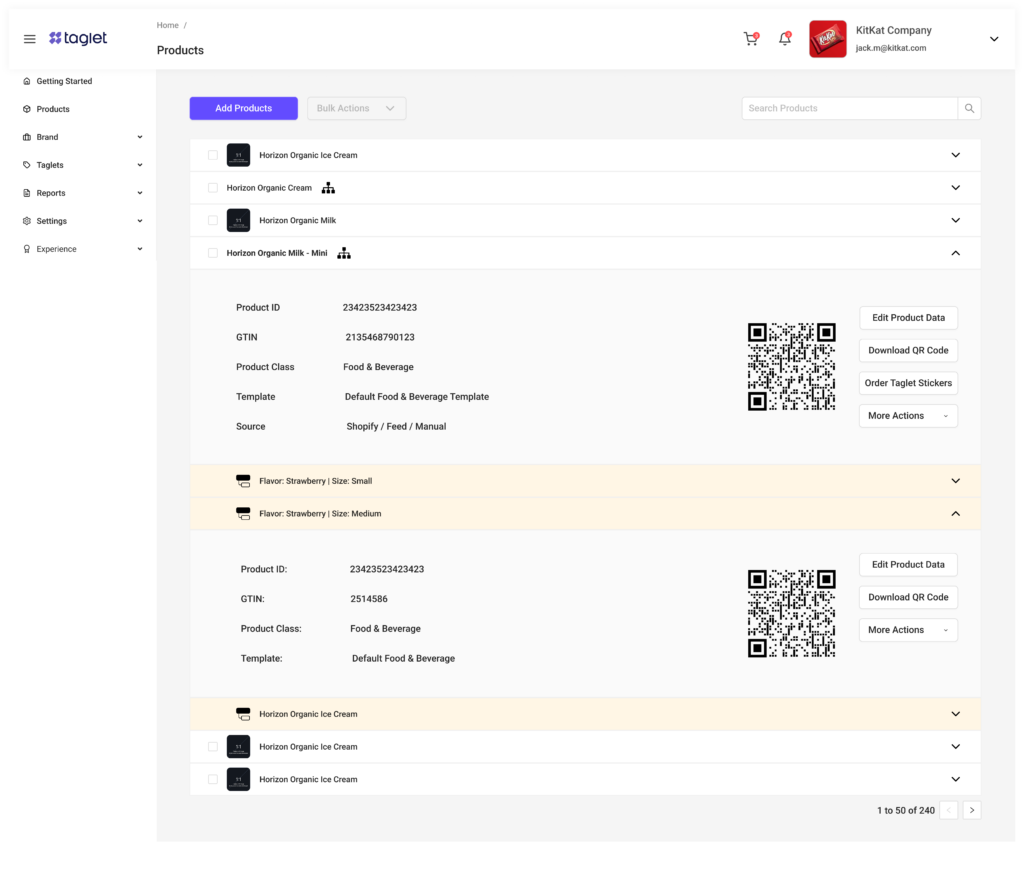
Task: Click the Add Products button
Action: [244, 108]
